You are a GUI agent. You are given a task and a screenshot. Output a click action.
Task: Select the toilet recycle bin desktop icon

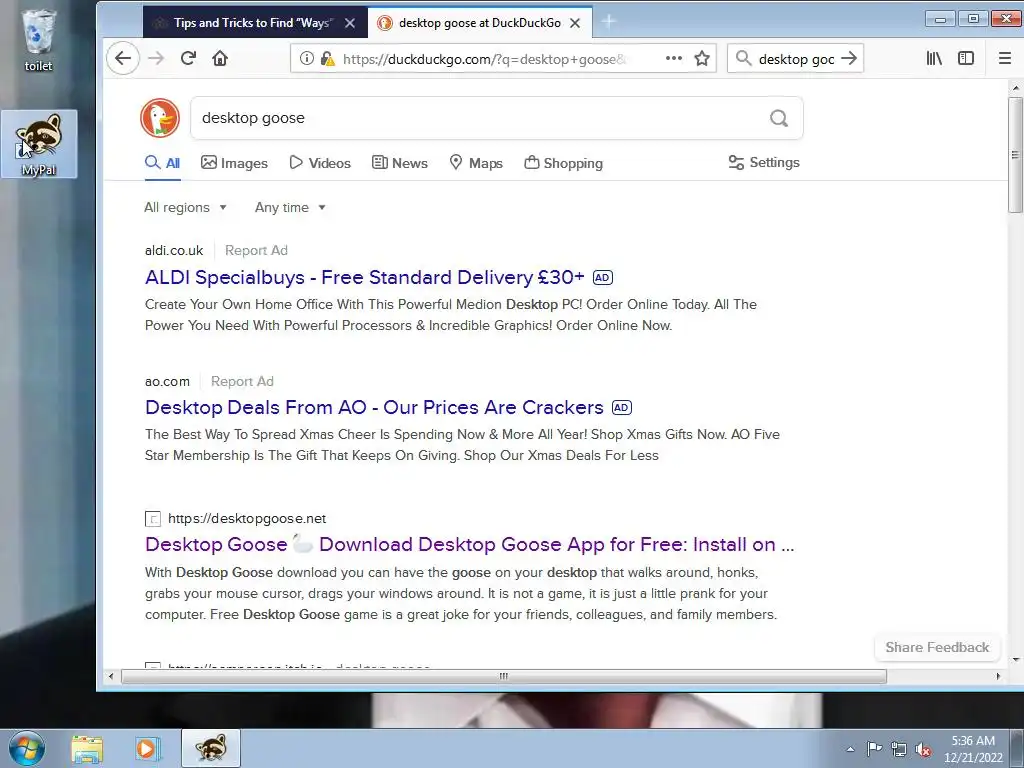click(38, 40)
